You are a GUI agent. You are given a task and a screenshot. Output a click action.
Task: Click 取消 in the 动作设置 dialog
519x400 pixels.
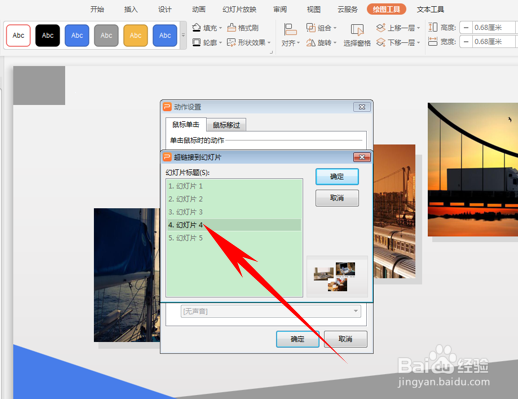click(346, 339)
